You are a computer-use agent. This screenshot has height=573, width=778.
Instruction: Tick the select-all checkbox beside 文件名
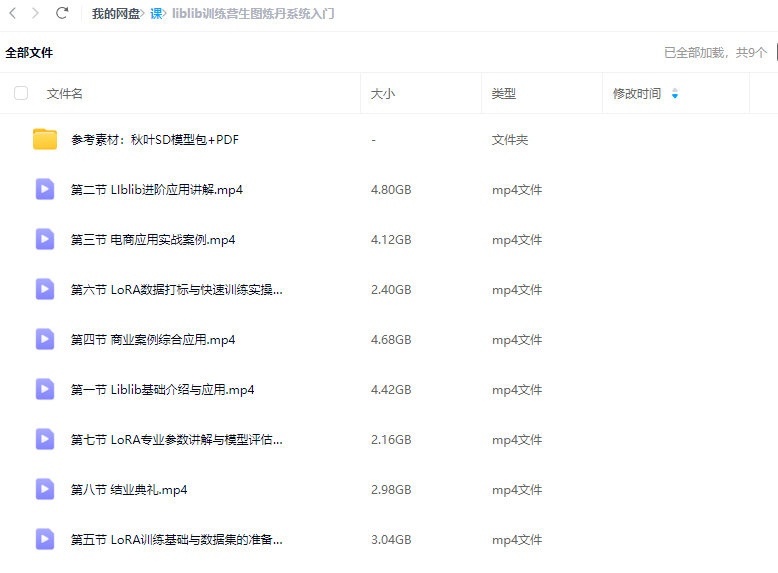[x=21, y=94]
